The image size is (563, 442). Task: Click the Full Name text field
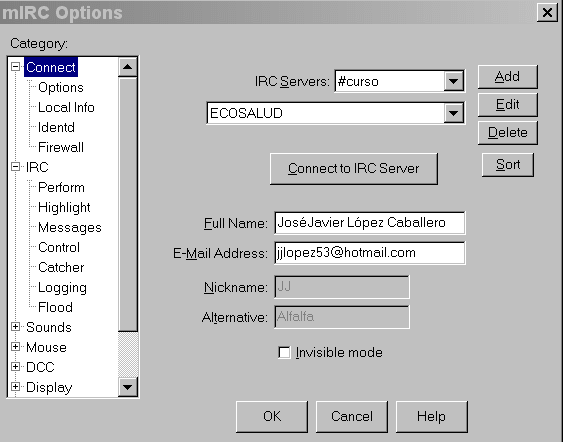pos(369,223)
